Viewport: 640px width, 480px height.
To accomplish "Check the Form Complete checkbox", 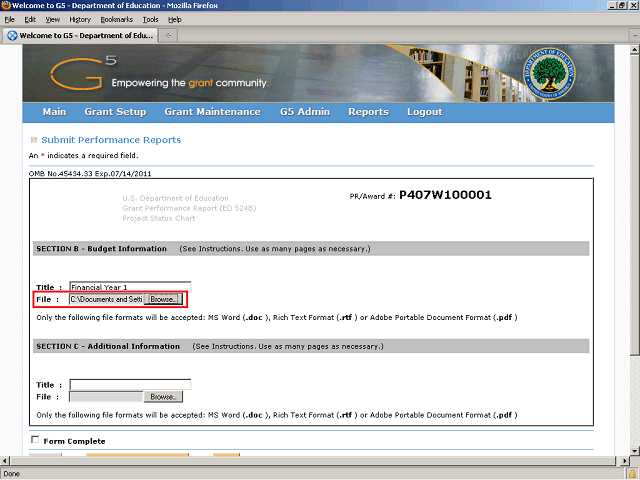I will coord(35,440).
